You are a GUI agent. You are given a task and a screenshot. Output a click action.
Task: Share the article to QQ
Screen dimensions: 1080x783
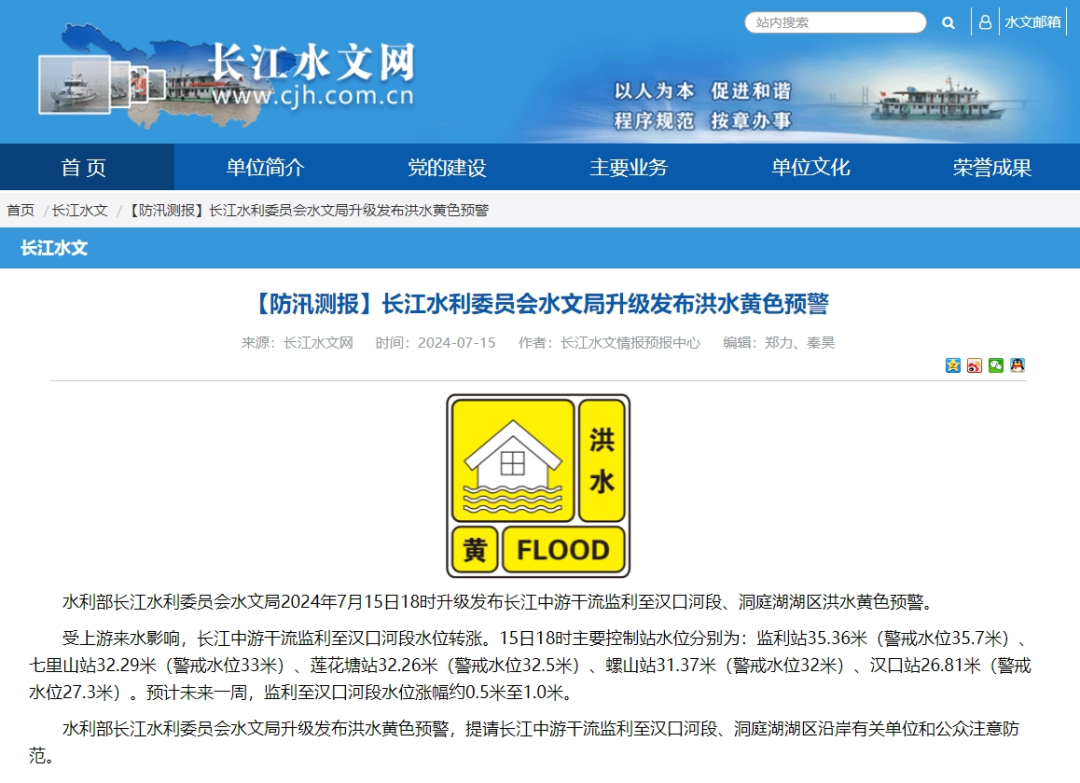tap(1017, 366)
